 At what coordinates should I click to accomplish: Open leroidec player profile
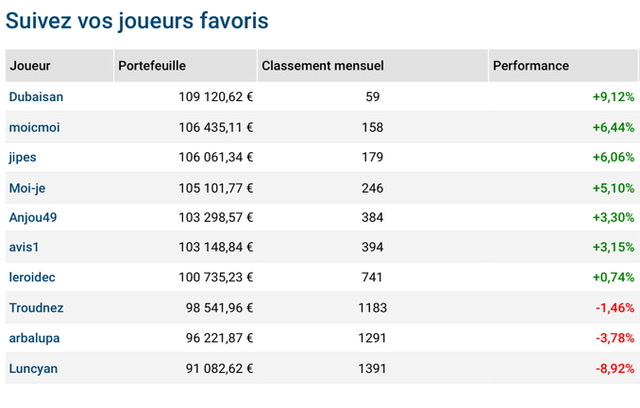click(x=32, y=277)
